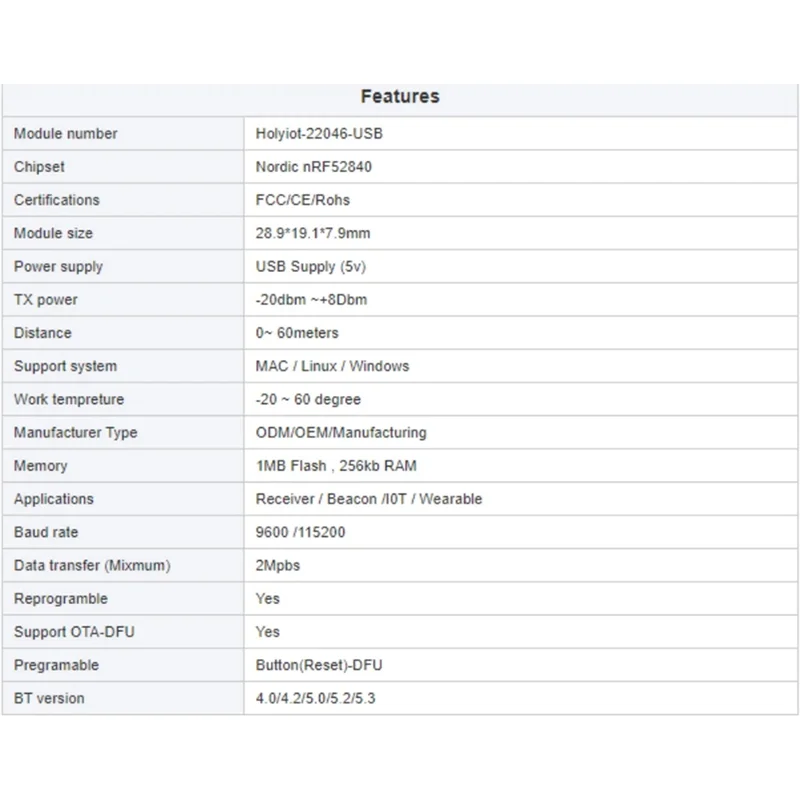This screenshot has height=800, width=800.
Task: Select the Power supply row label
Action: [x=58, y=267]
